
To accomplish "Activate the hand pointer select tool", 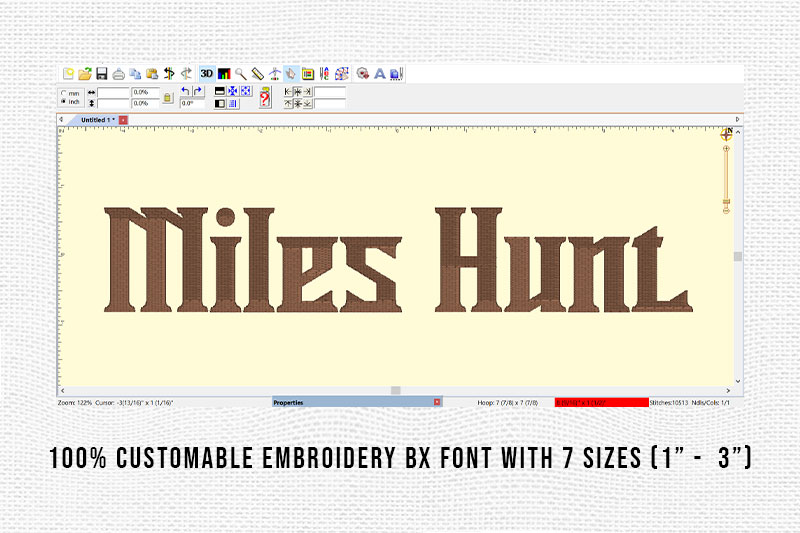I will click(291, 74).
